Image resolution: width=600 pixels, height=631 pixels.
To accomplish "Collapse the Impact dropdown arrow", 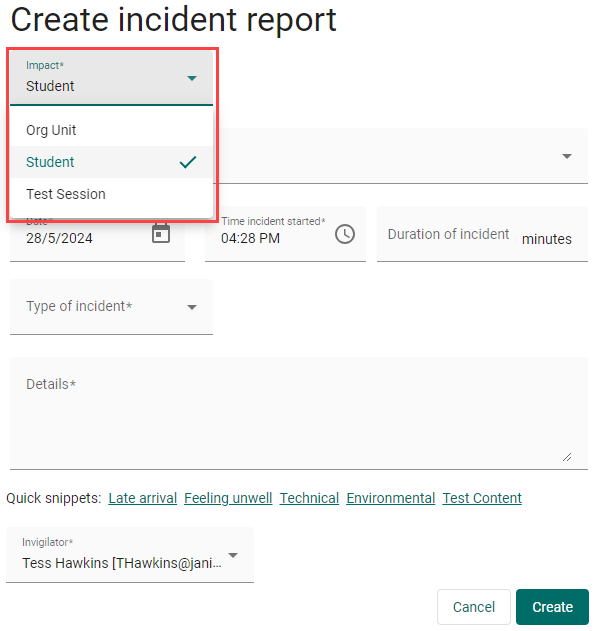I will (192, 78).
